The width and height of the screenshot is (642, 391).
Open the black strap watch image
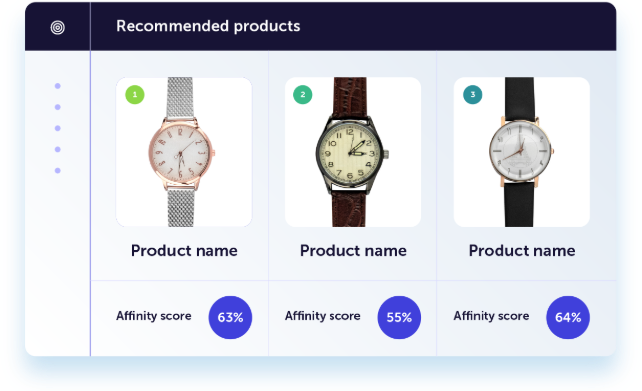522,152
